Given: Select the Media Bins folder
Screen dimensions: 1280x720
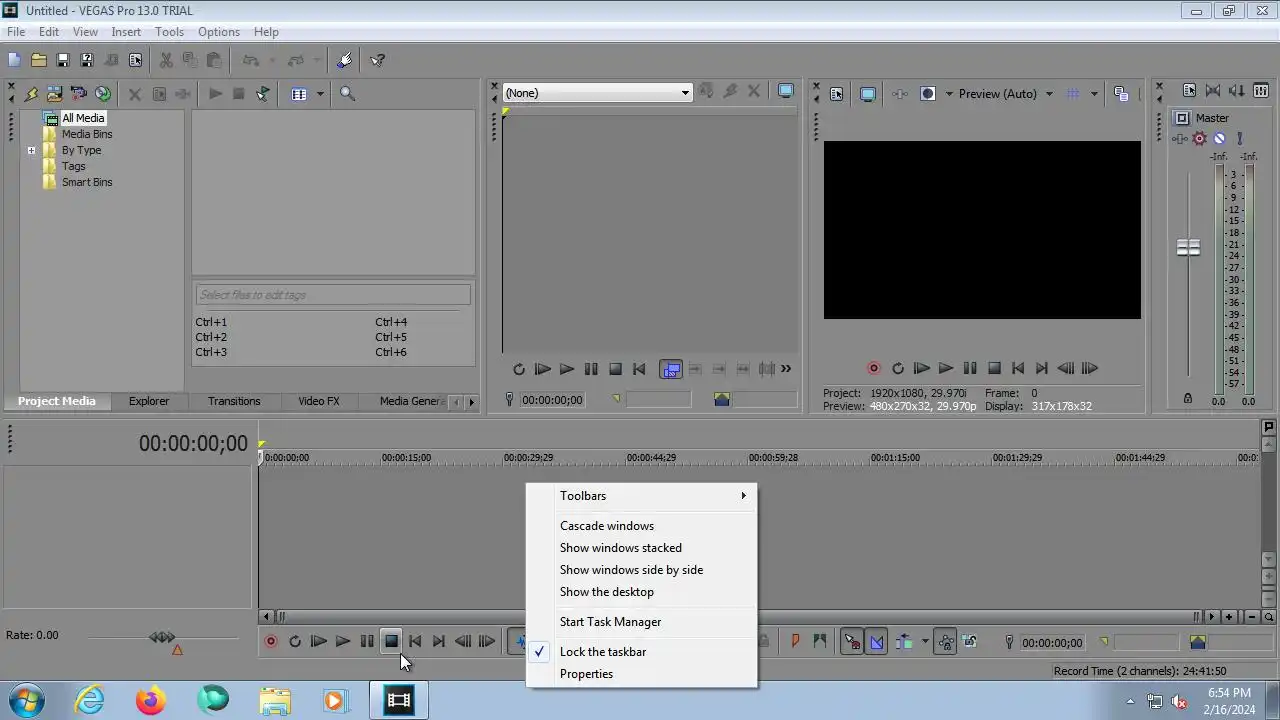Looking at the screenshot, I should pos(87,134).
